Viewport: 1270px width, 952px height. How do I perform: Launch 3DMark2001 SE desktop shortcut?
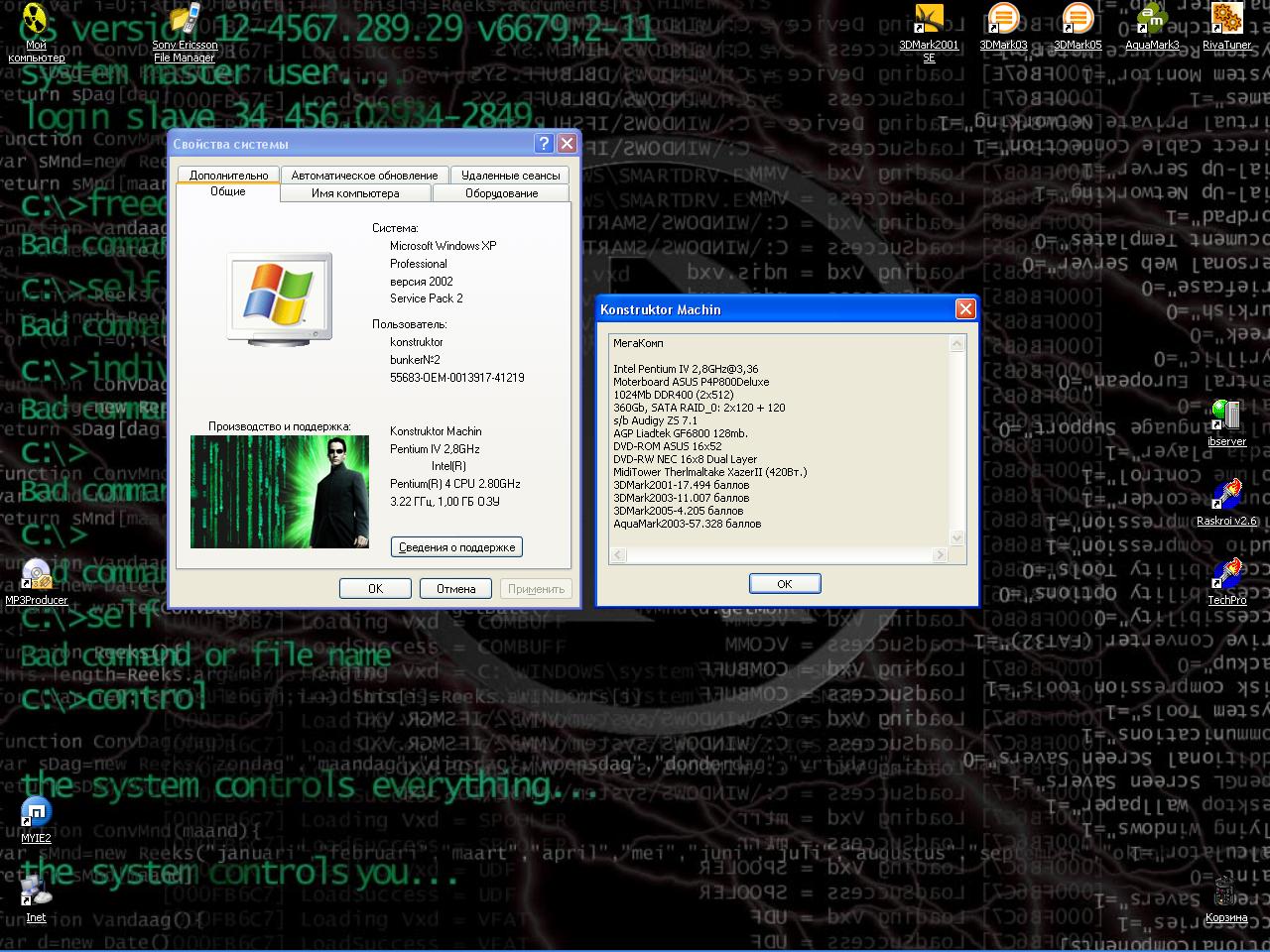(x=929, y=20)
